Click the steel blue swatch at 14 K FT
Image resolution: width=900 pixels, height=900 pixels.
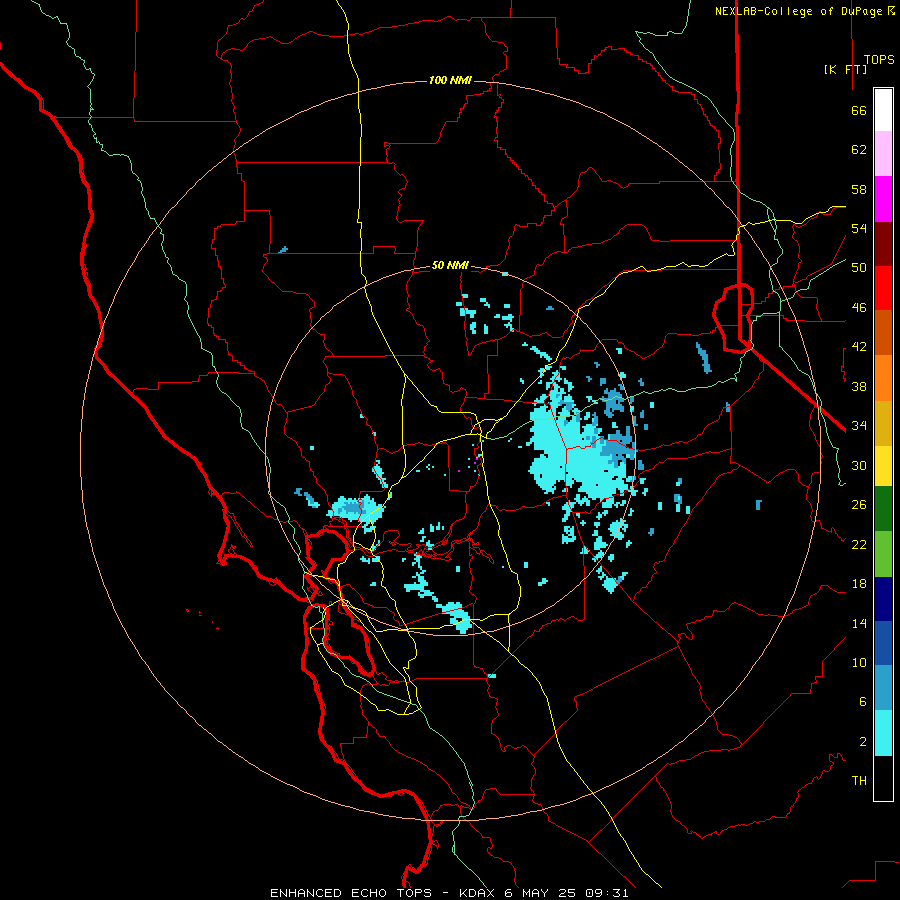[883, 688]
